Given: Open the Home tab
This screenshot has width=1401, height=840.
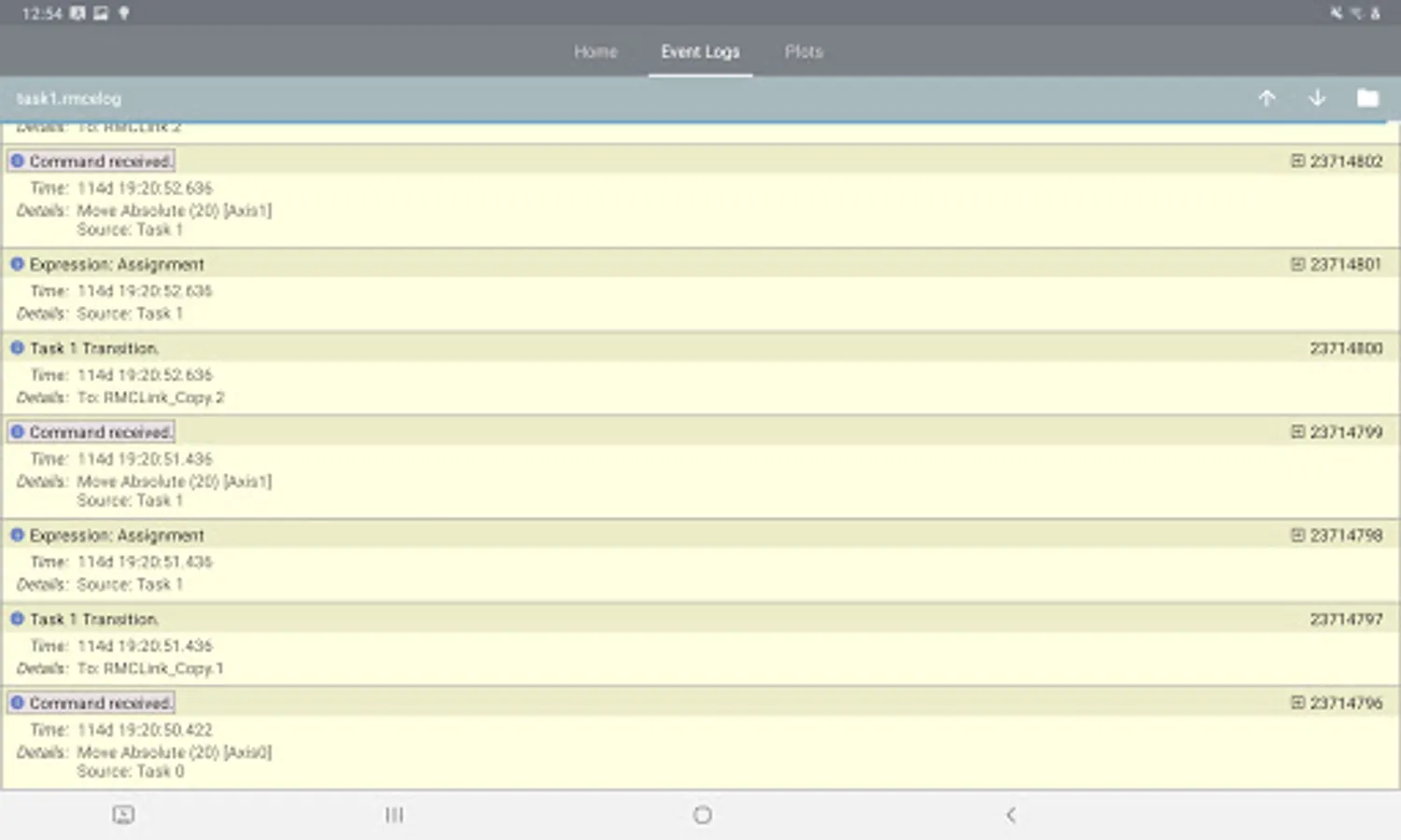Looking at the screenshot, I should (x=595, y=51).
